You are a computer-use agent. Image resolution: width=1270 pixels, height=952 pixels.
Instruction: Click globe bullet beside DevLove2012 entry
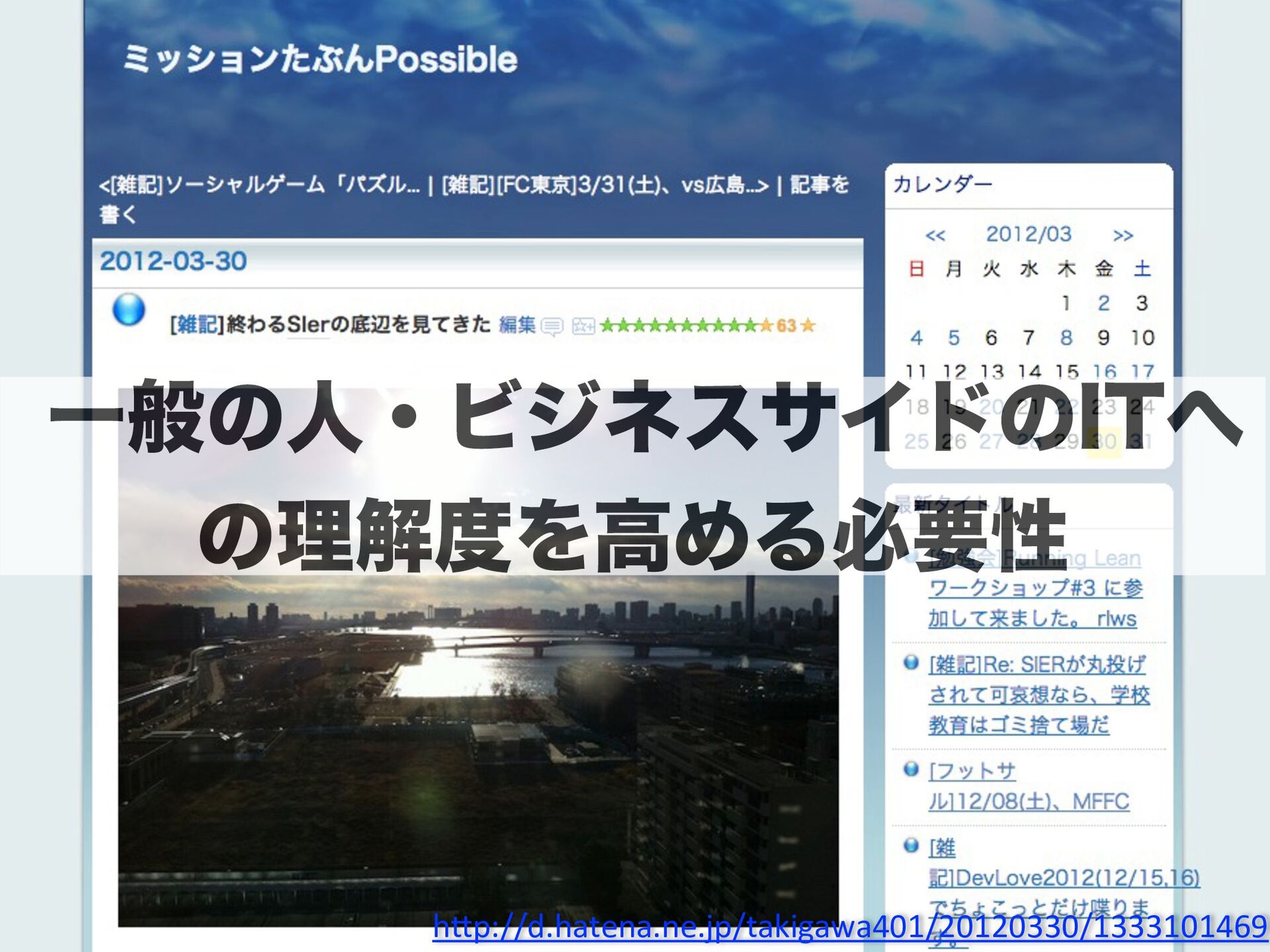point(911,845)
